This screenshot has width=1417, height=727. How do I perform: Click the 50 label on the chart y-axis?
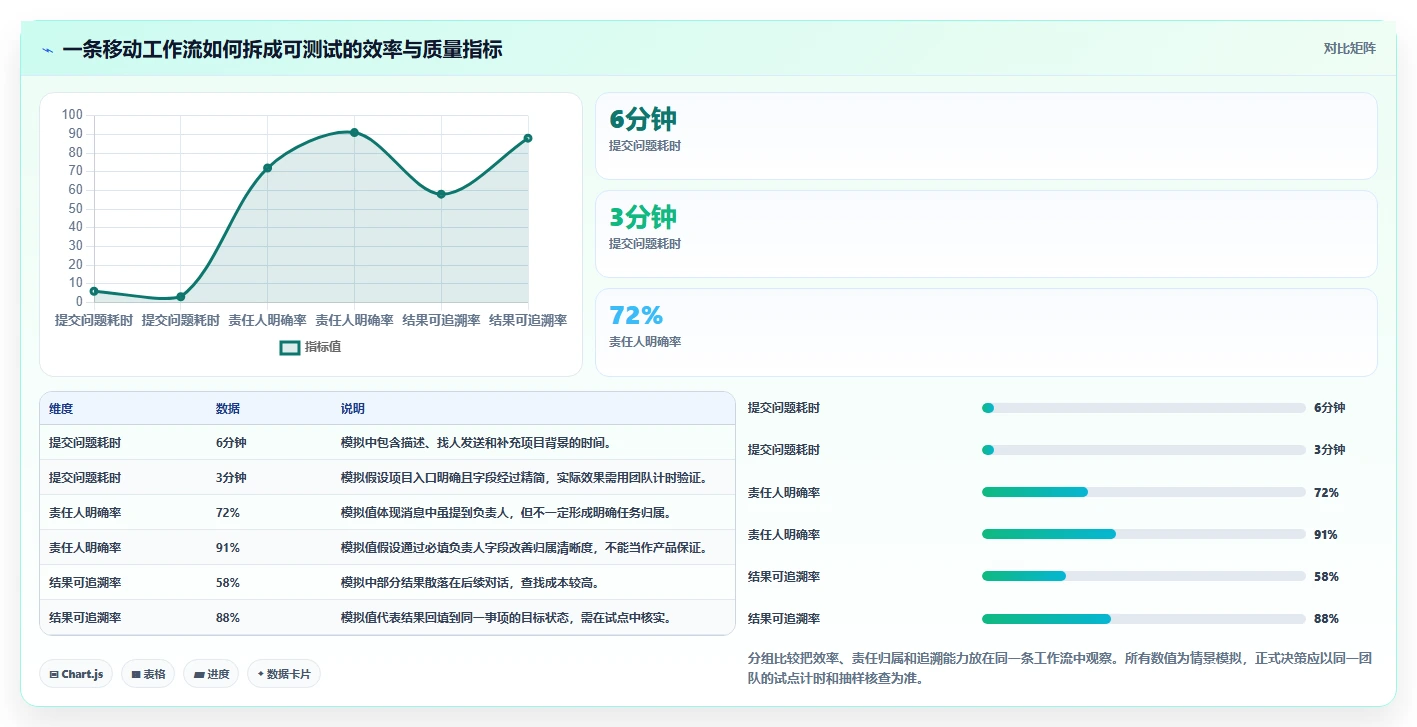pyautogui.click(x=76, y=208)
